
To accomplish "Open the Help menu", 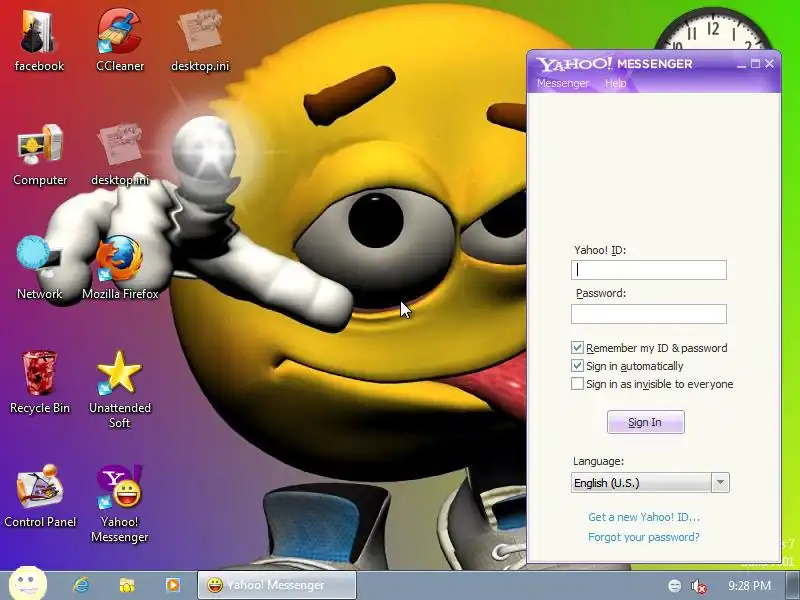I will pyautogui.click(x=615, y=83).
